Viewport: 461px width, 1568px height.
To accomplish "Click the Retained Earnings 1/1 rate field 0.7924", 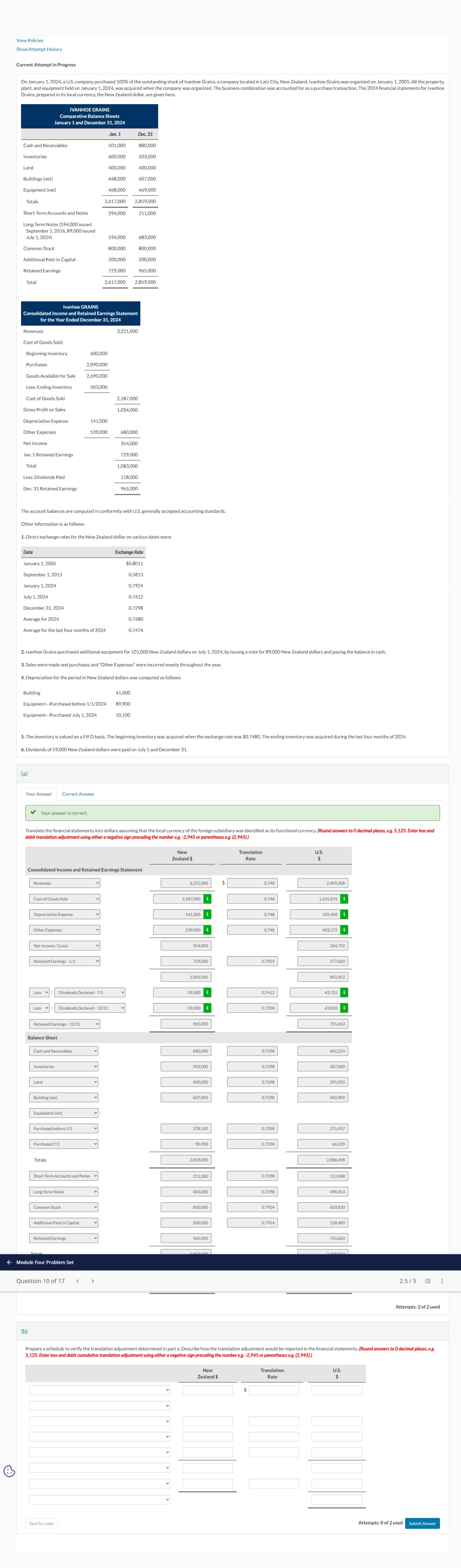I will coord(252,961).
